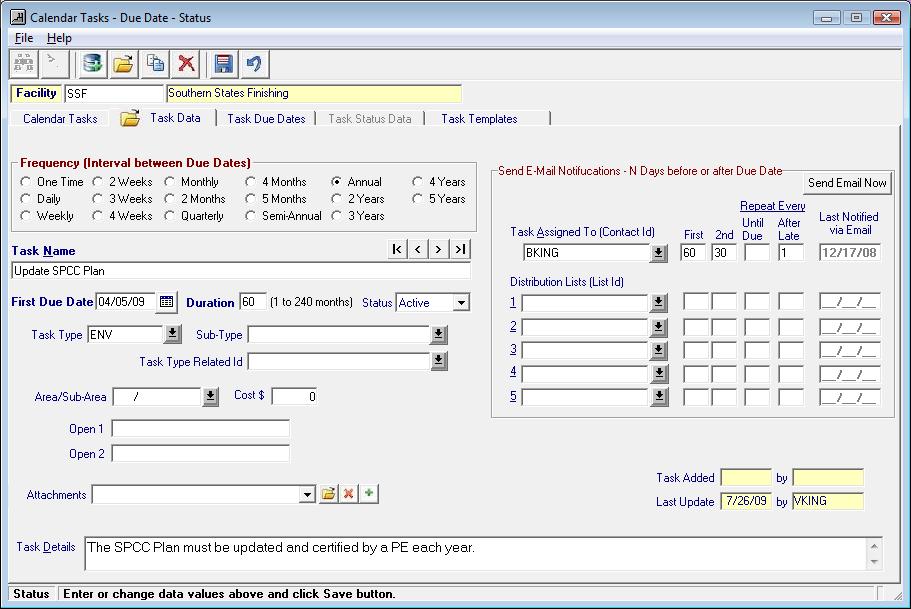911x609 pixels.
Task: Switch to Task Templates tab
Action: click(x=479, y=119)
